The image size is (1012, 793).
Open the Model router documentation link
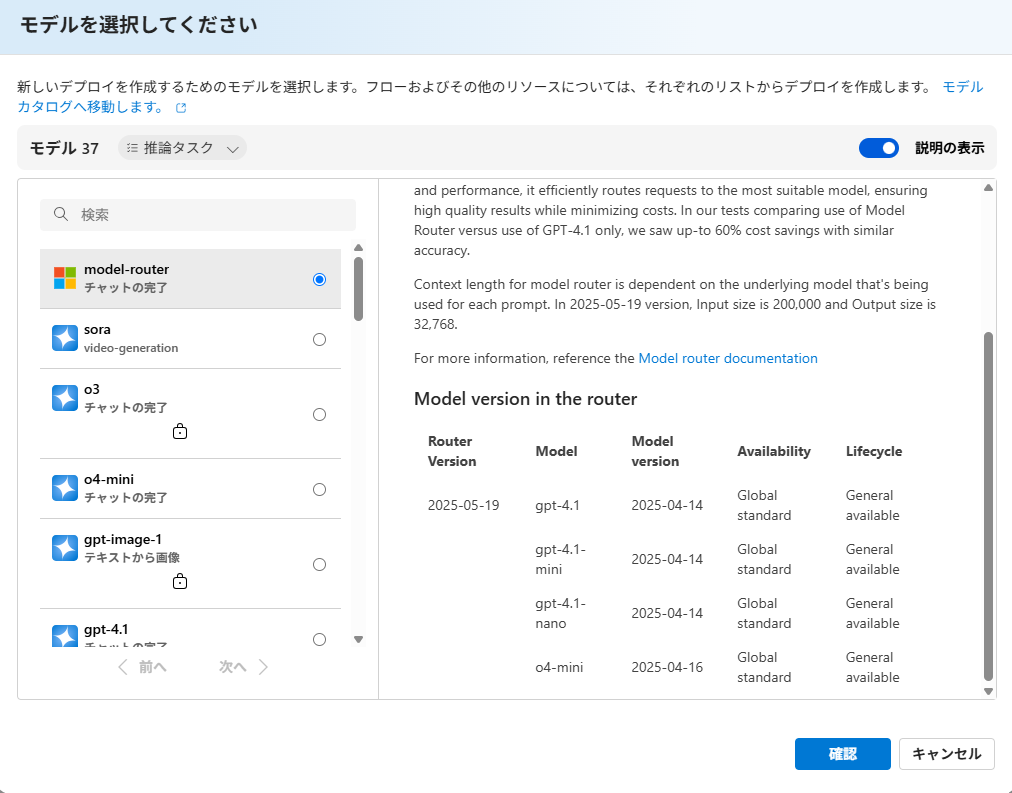727,358
